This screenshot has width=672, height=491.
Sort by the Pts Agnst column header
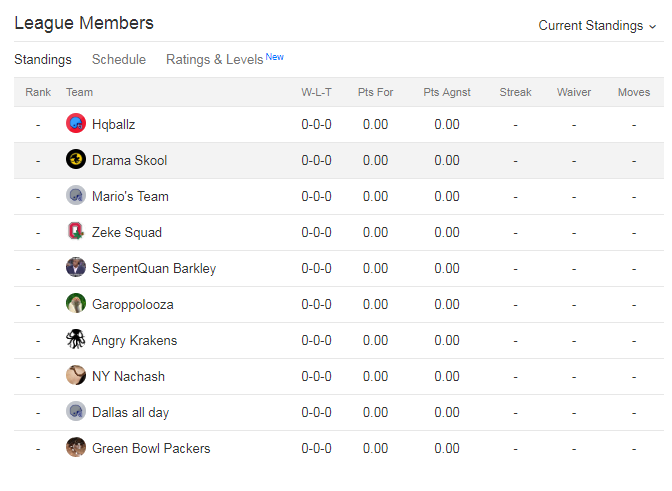tap(447, 92)
